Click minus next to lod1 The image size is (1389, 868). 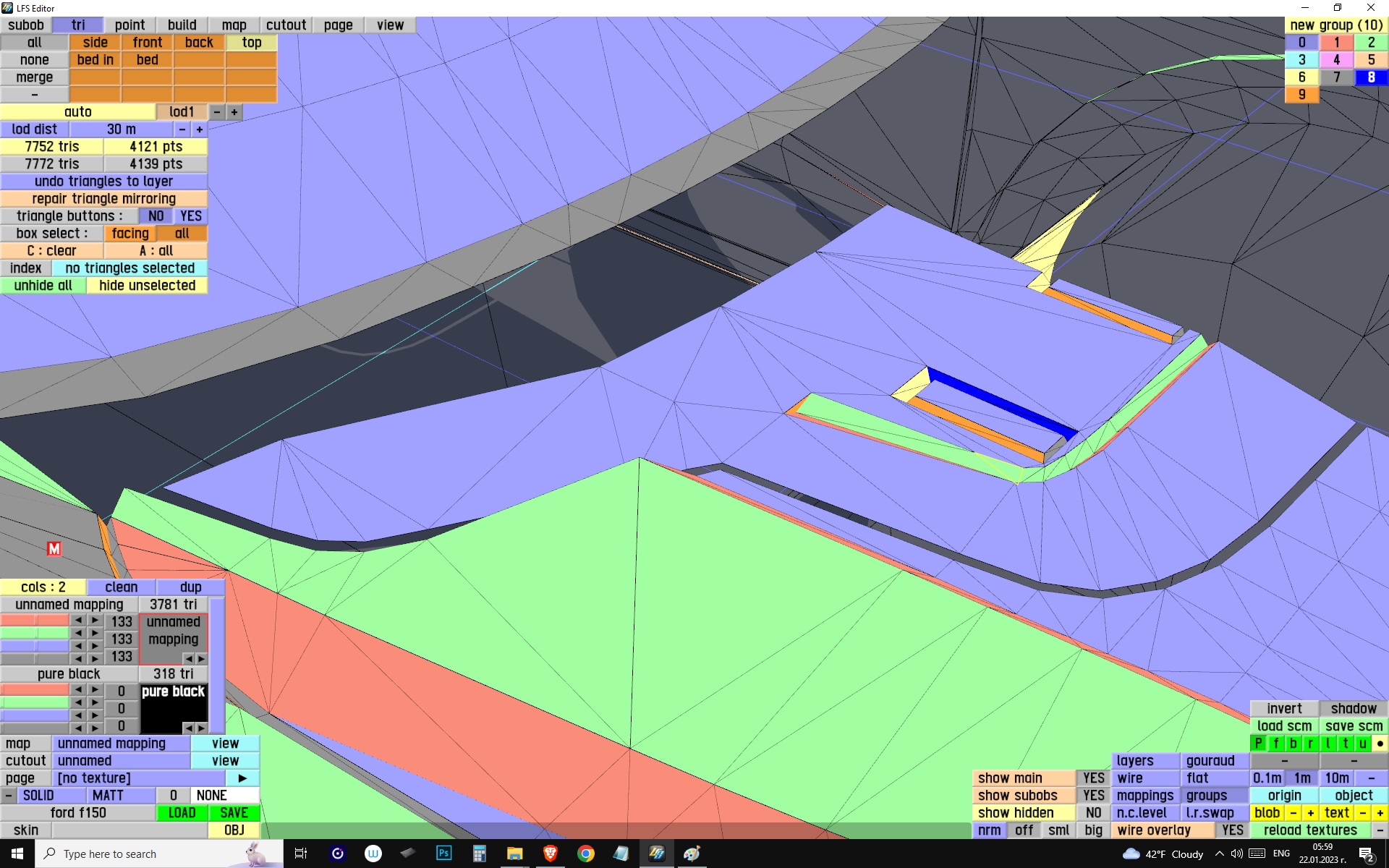tap(217, 112)
